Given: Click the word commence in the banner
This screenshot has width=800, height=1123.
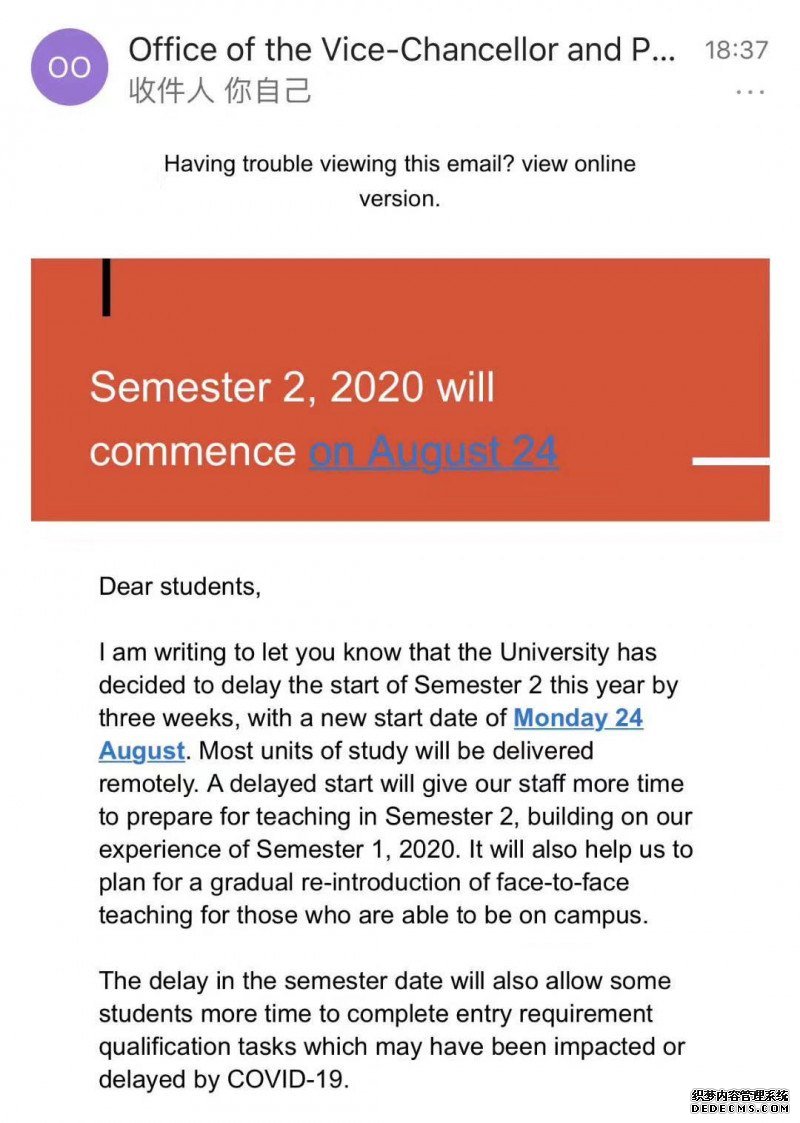Looking at the screenshot, I should 193,452.
